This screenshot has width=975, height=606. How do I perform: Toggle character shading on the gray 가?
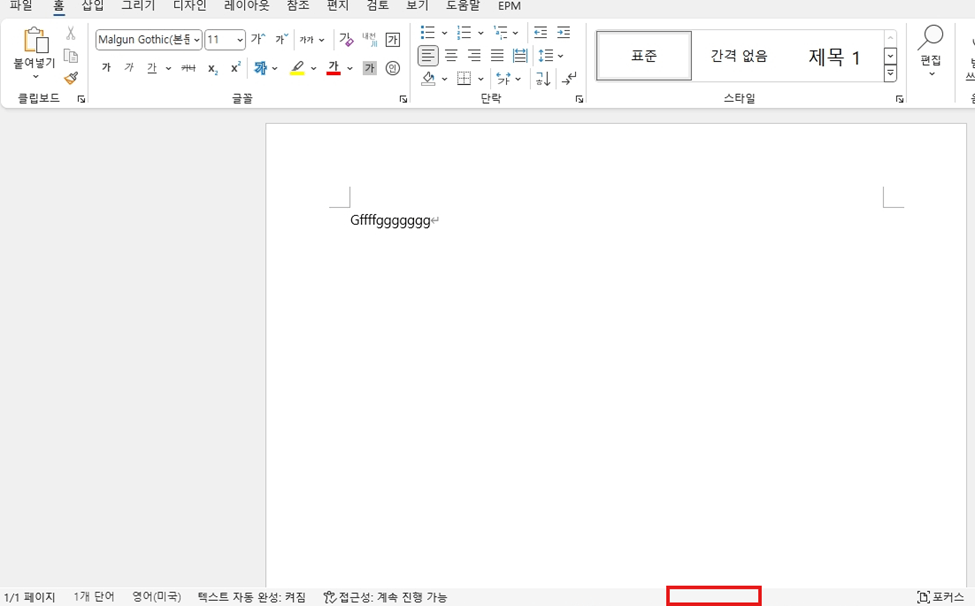370,68
